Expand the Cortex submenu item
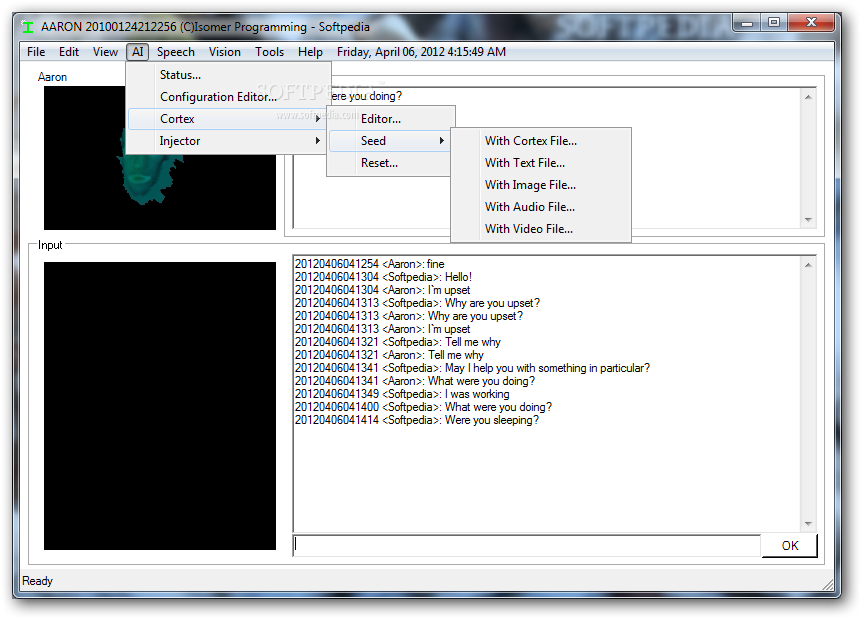Viewport: 862px width, 619px height. (228, 119)
